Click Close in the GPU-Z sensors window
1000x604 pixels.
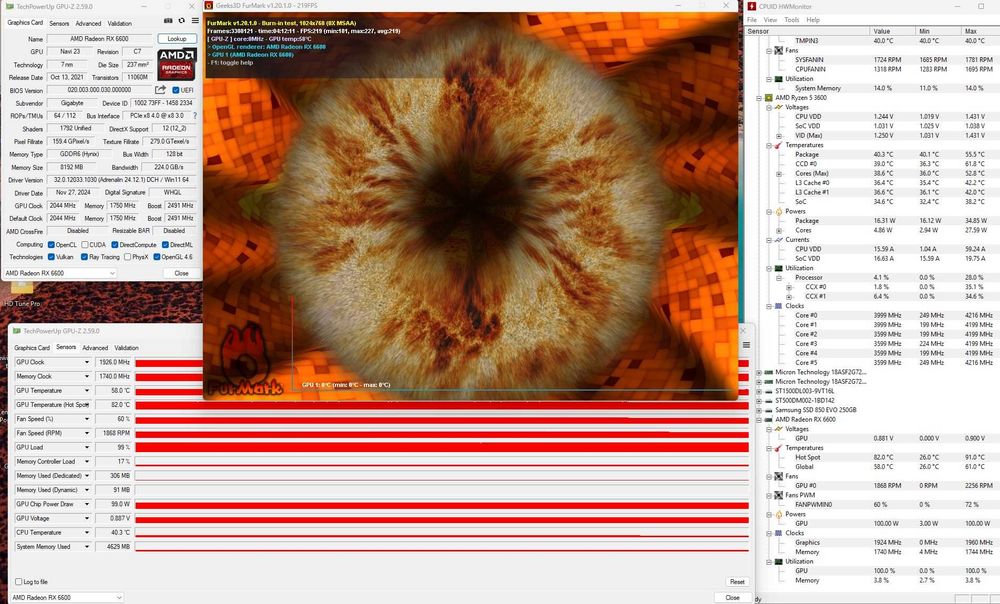732,598
